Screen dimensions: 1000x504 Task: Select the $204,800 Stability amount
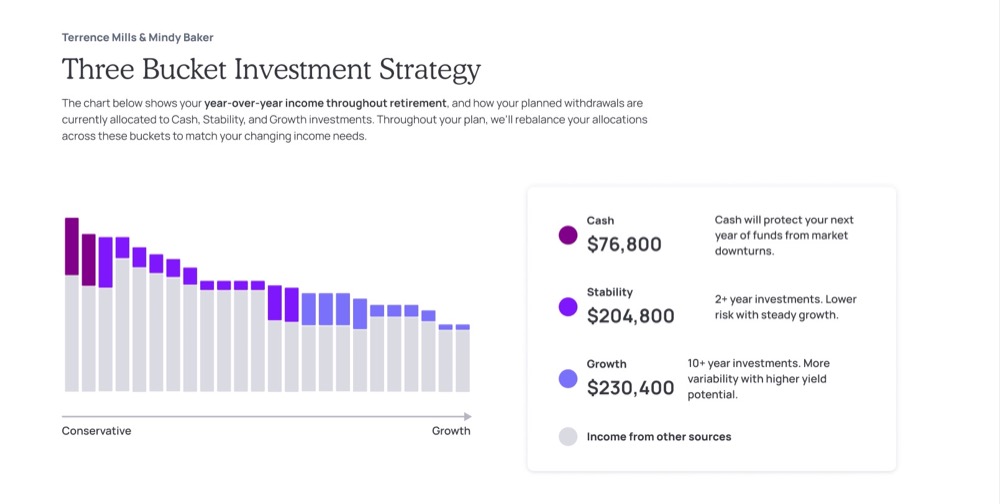(x=630, y=316)
